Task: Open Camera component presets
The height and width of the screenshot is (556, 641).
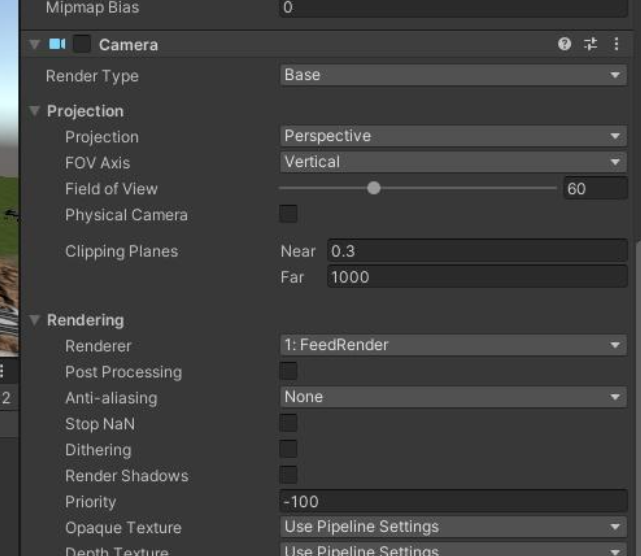Action: coord(590,44)
